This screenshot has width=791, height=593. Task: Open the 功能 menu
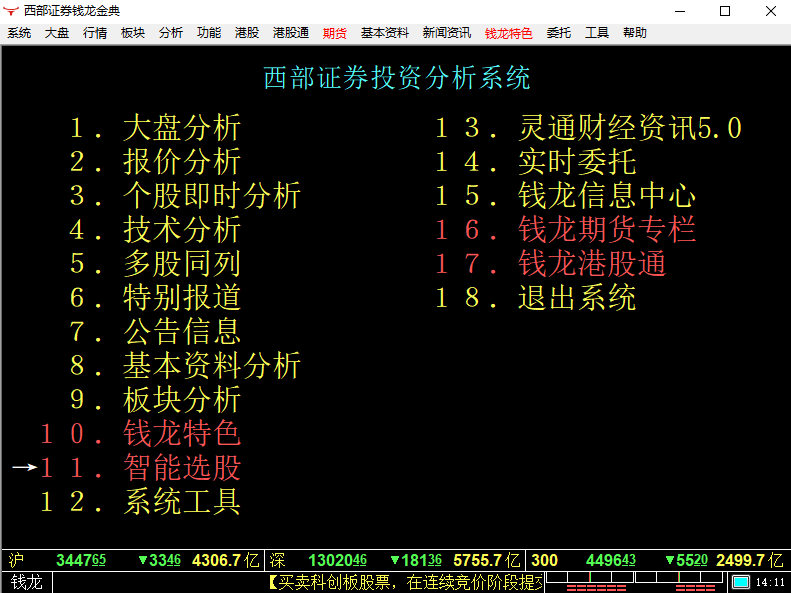209,33
